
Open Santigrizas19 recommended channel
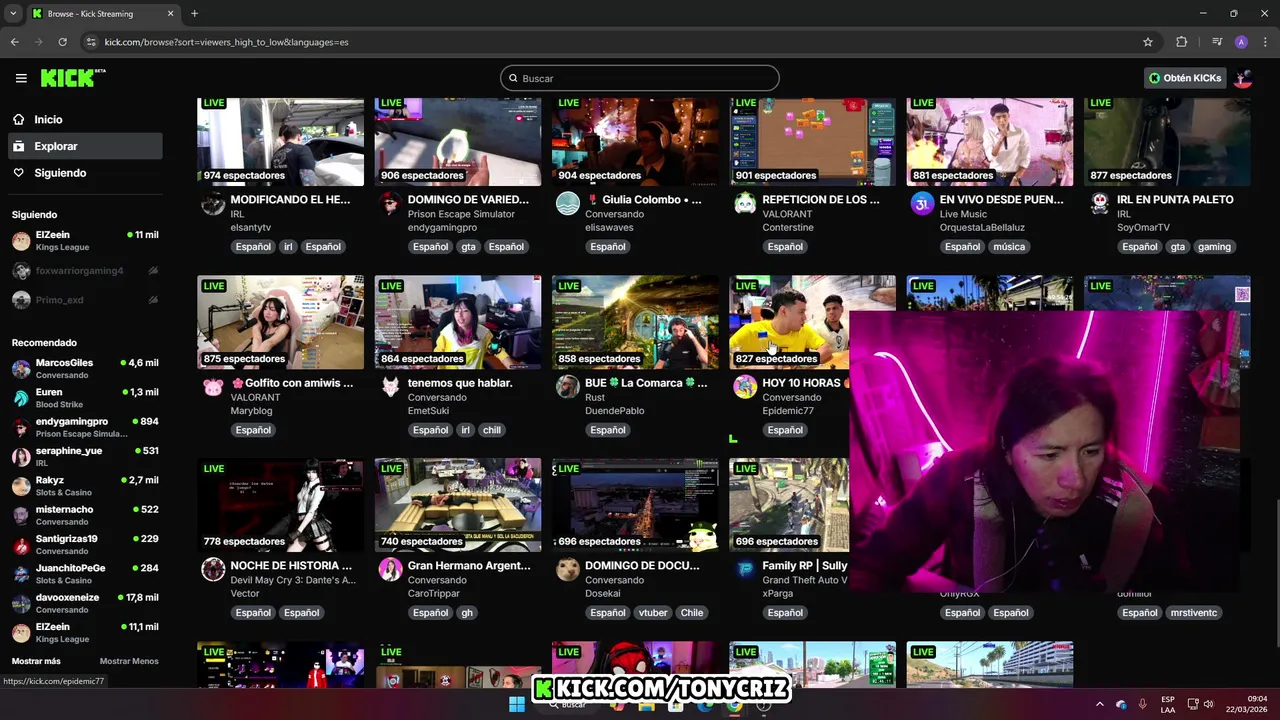coord(85,544)
